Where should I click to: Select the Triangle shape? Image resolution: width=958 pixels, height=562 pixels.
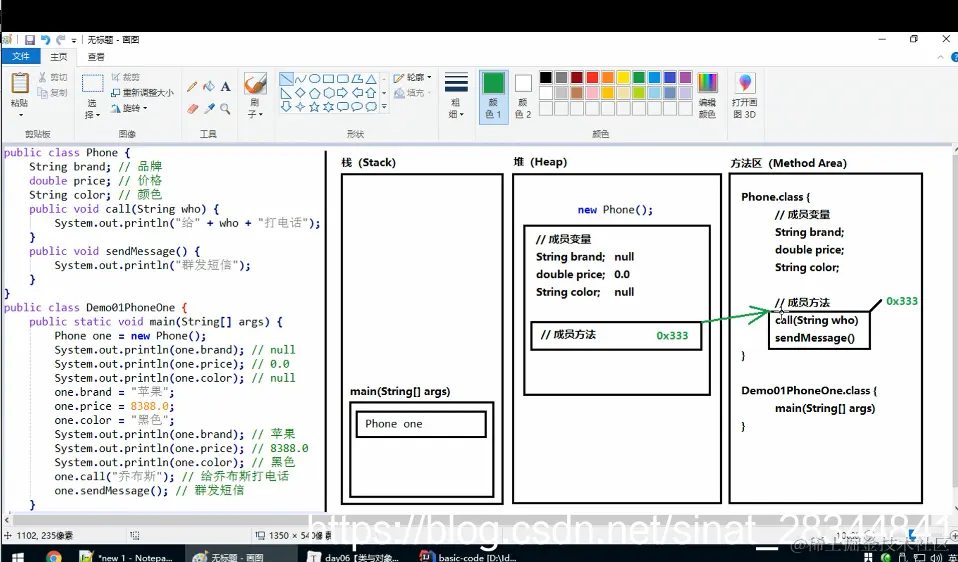coord(371,79)
